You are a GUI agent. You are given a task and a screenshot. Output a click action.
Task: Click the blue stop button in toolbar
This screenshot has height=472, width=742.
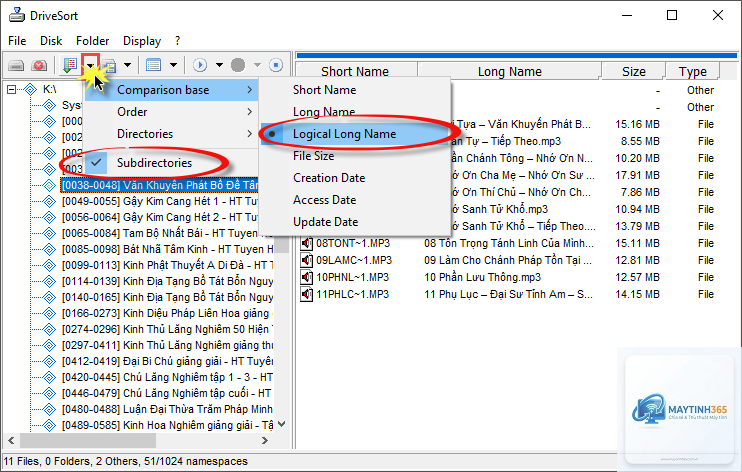point(276,65)
